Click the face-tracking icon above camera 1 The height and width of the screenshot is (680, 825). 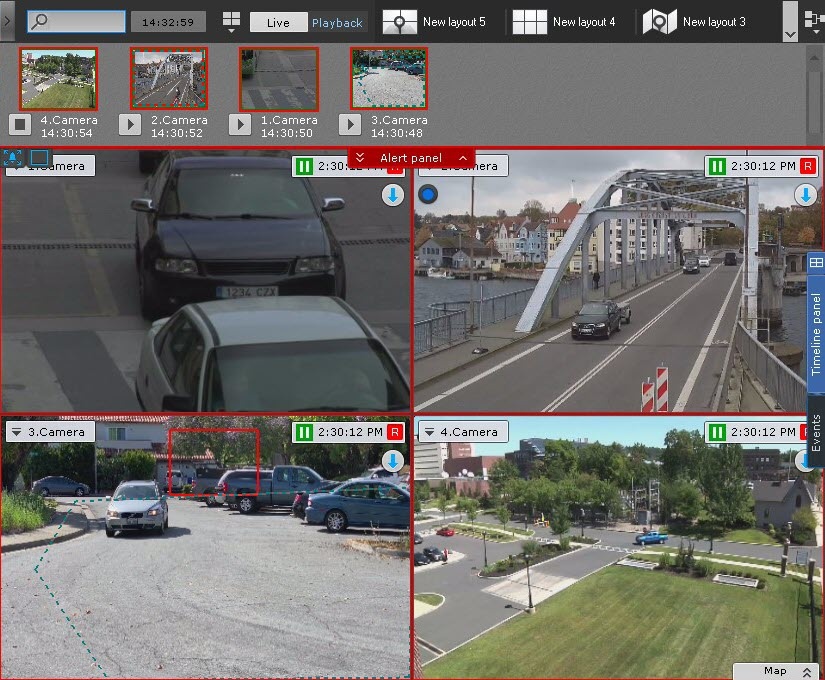(13, 157)
